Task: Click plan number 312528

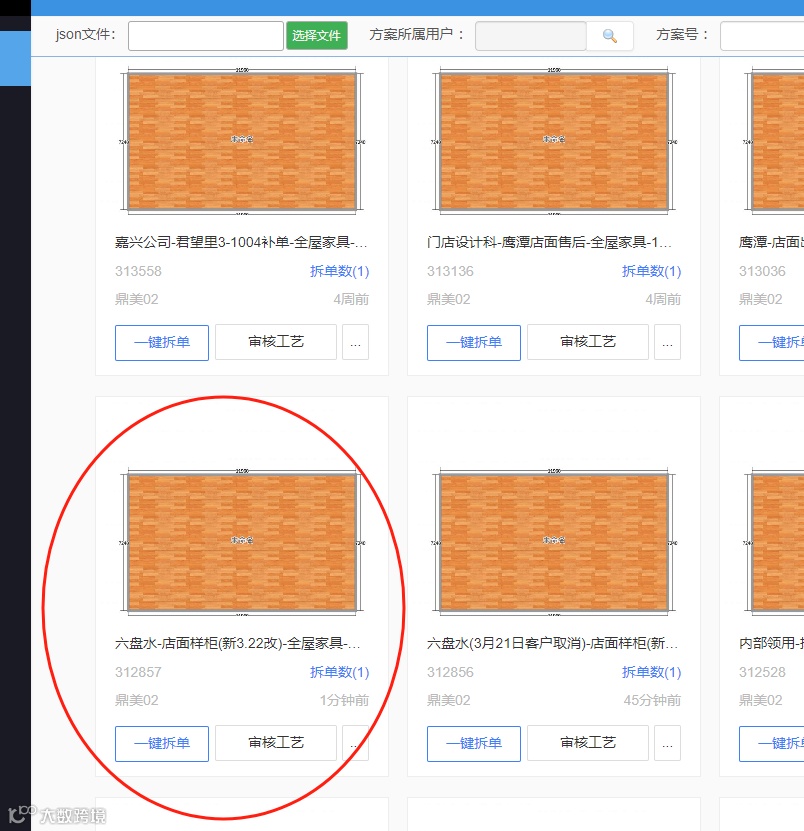Action: tap(762, 673)
